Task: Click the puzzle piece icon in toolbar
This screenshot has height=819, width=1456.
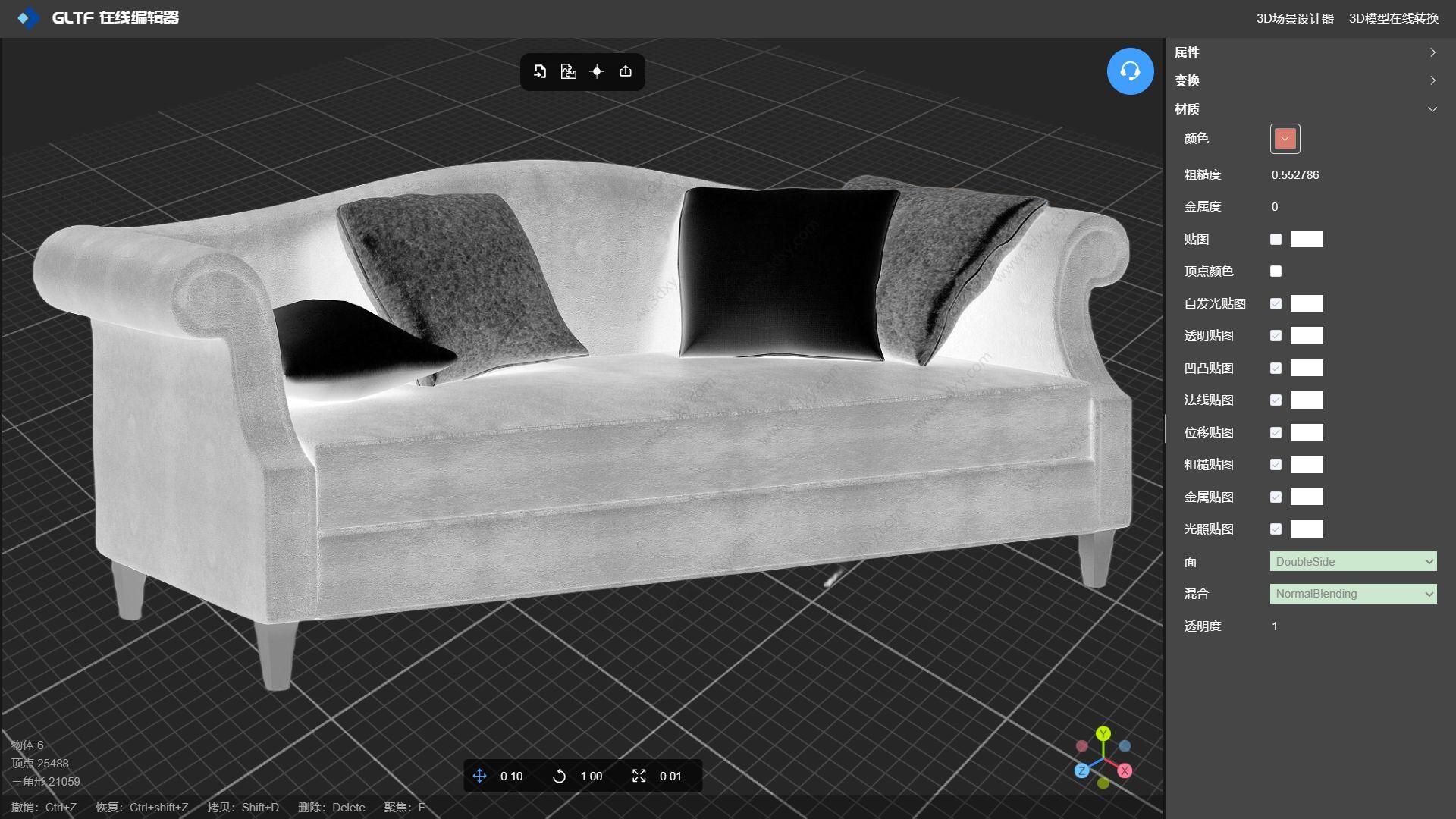Action: click(568, 71)
